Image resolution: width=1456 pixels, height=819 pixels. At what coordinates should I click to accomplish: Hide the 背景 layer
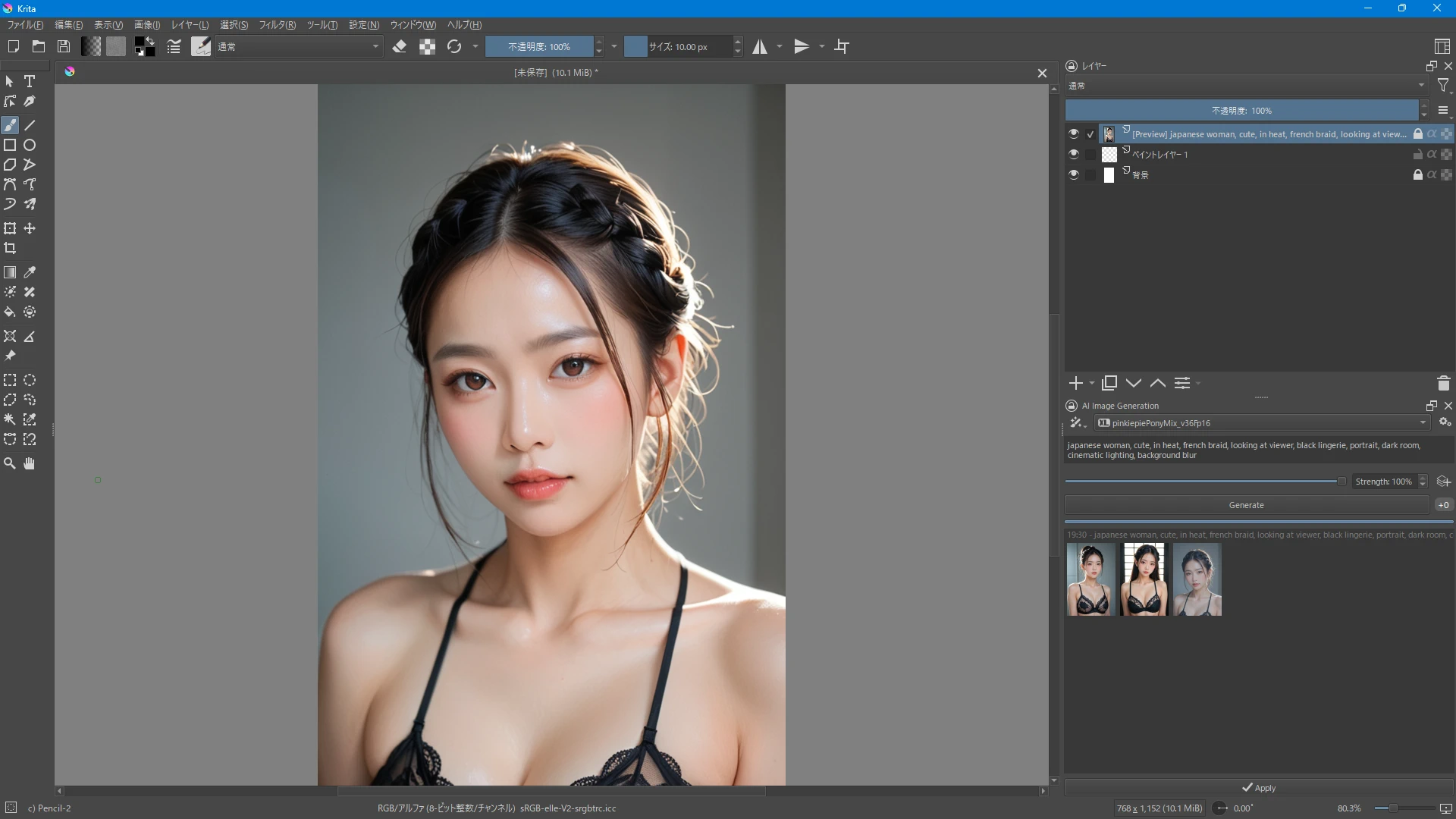coord(1073,174)
